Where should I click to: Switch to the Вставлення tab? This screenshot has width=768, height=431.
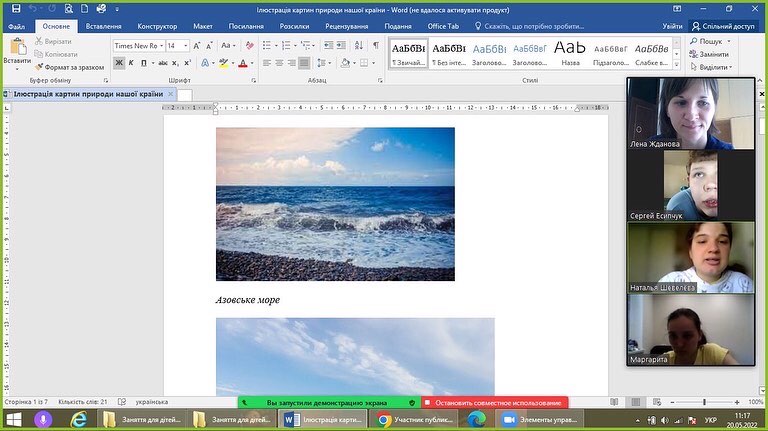103,26
